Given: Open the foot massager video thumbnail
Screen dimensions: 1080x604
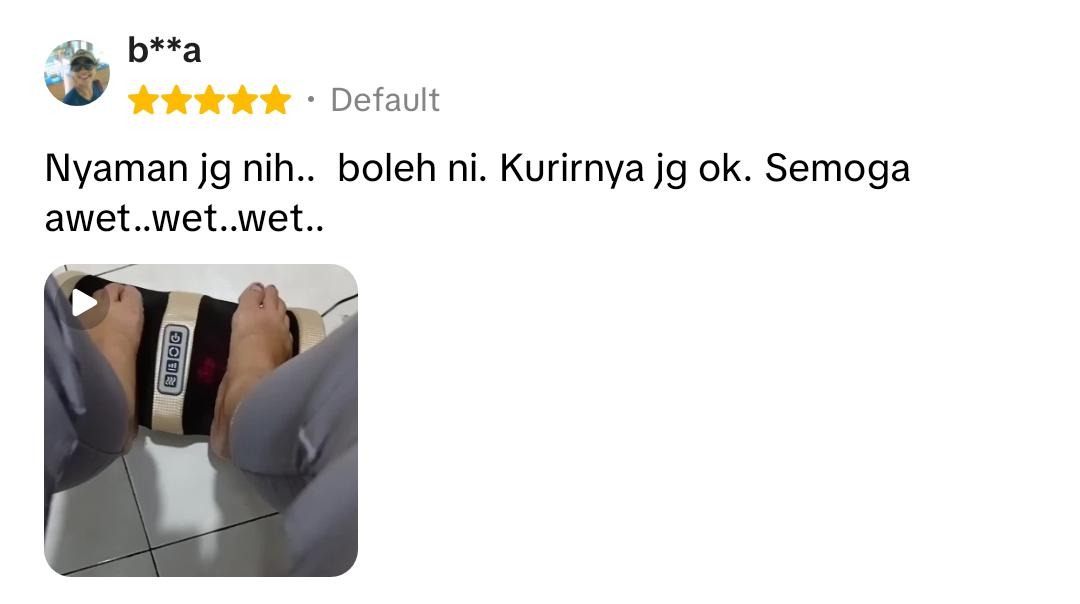Looking at the screenshot, I should tap(201, 420).
